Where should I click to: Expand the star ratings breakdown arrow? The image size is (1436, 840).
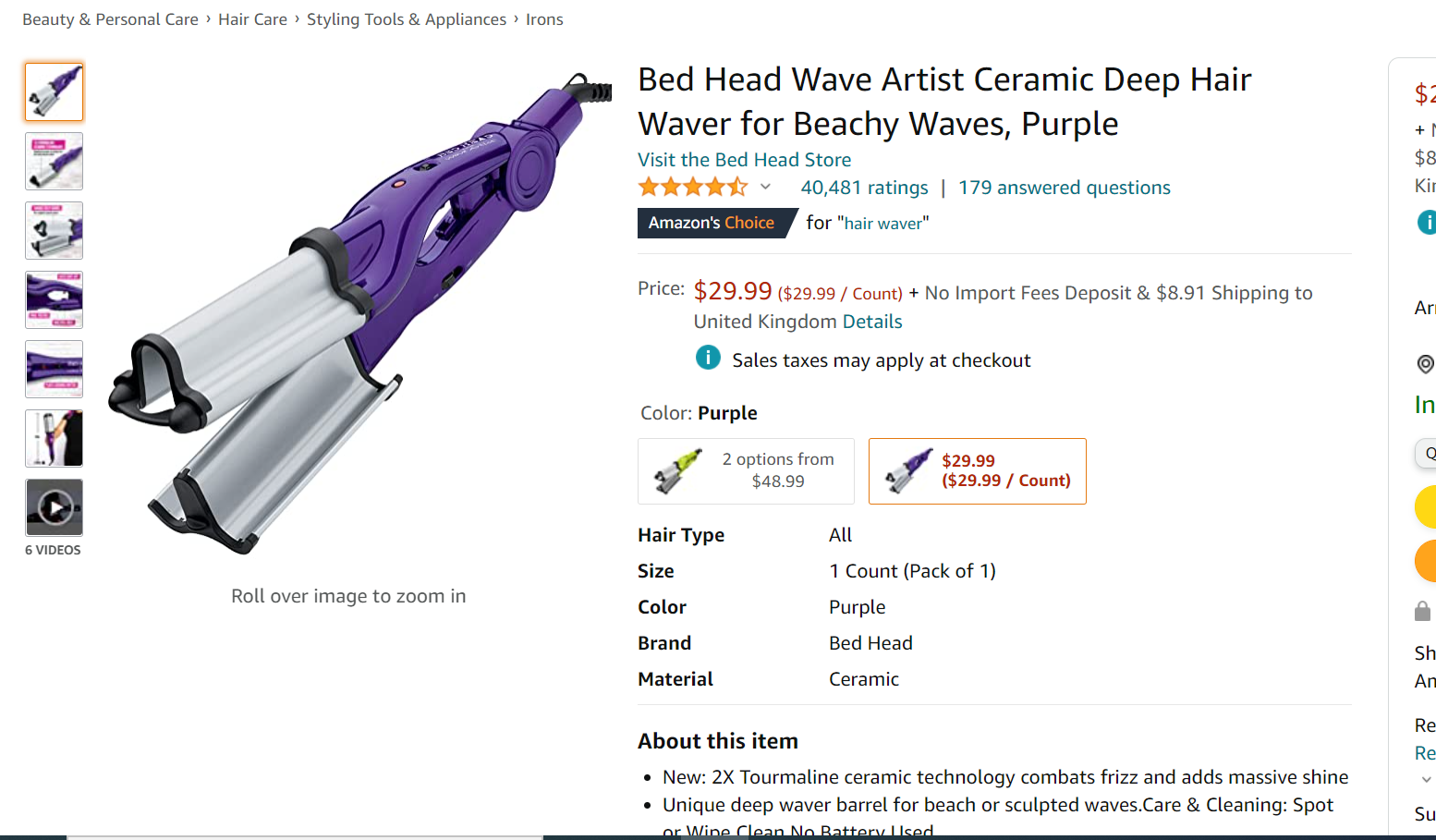tap(765, 188)
